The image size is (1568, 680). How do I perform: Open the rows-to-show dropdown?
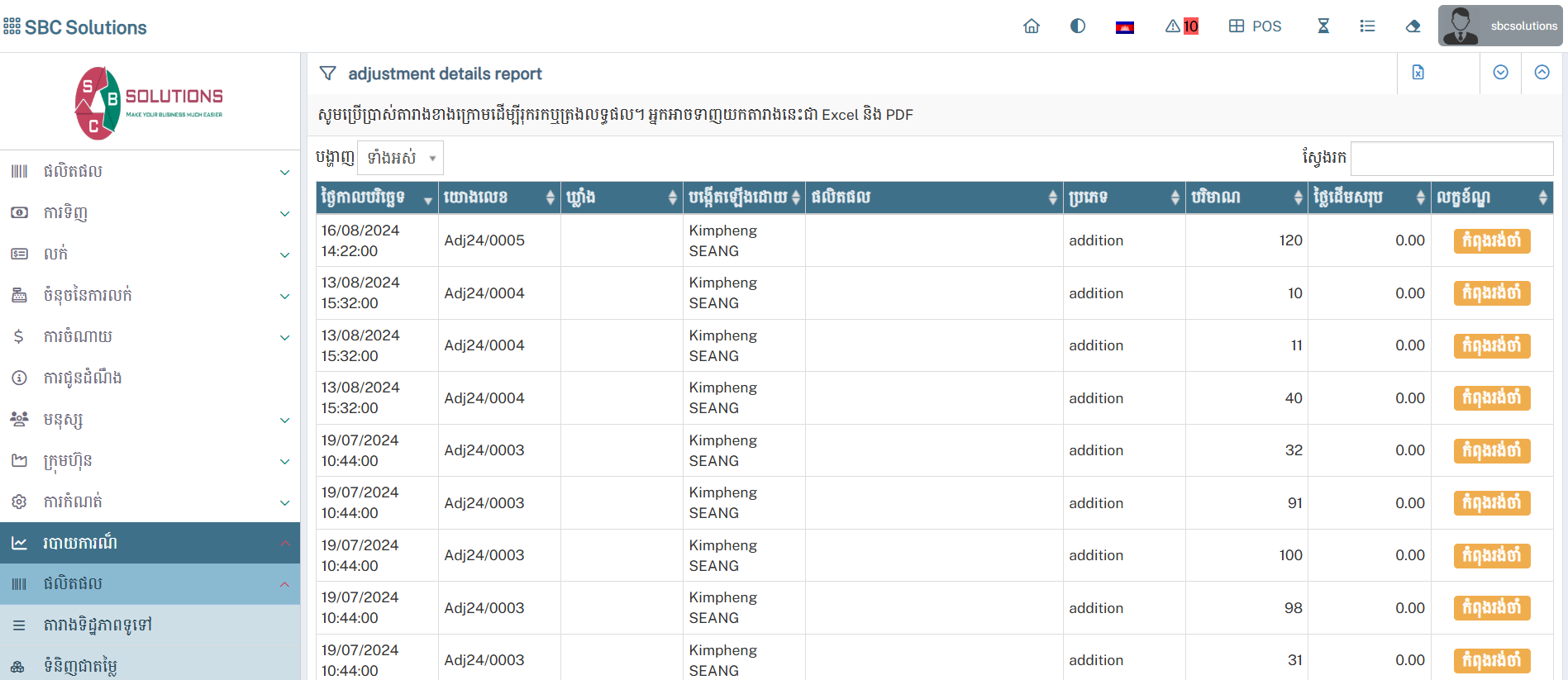tap(400, 158)
